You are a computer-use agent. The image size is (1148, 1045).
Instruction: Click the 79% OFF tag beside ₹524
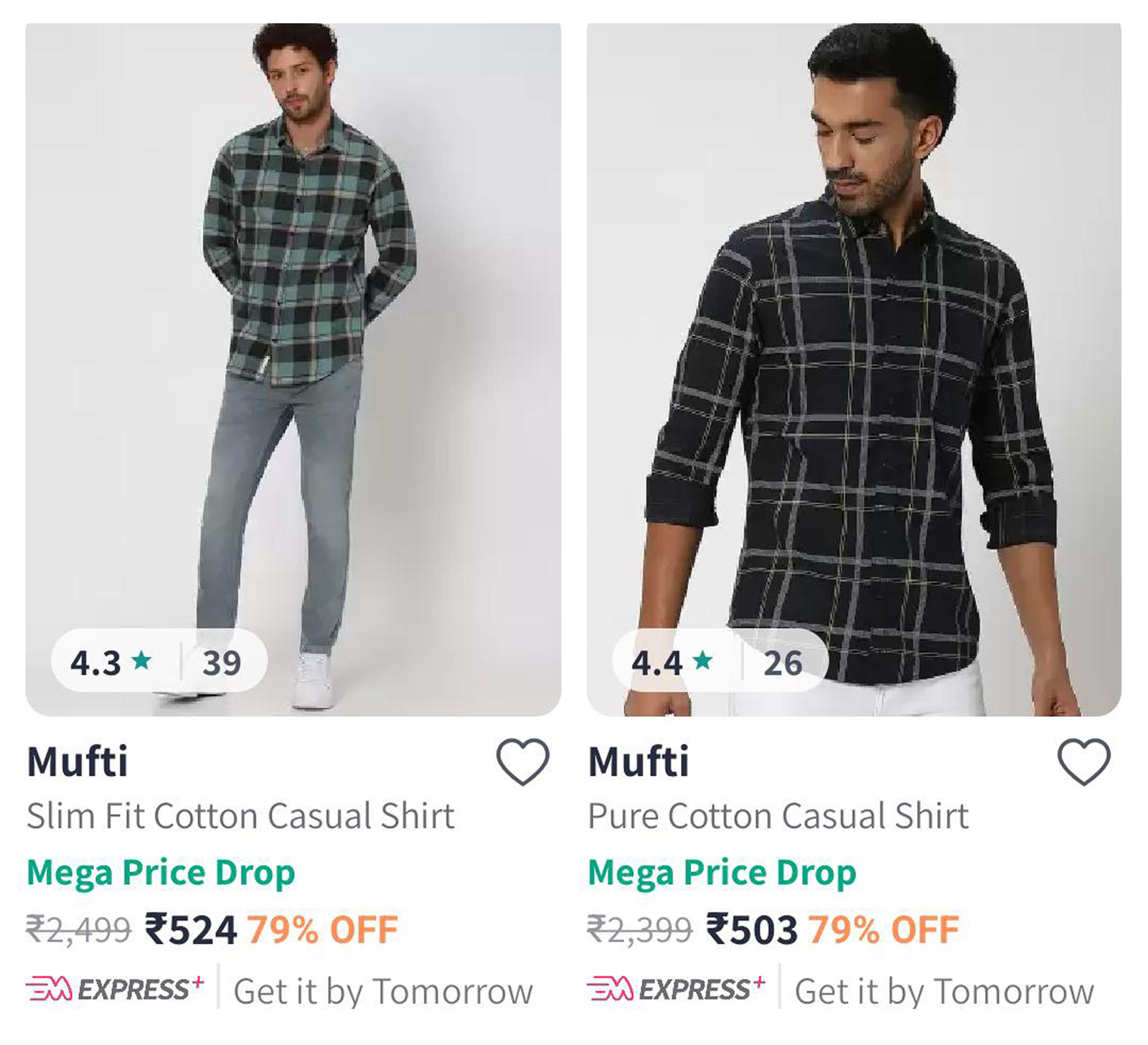pos(323,930)
